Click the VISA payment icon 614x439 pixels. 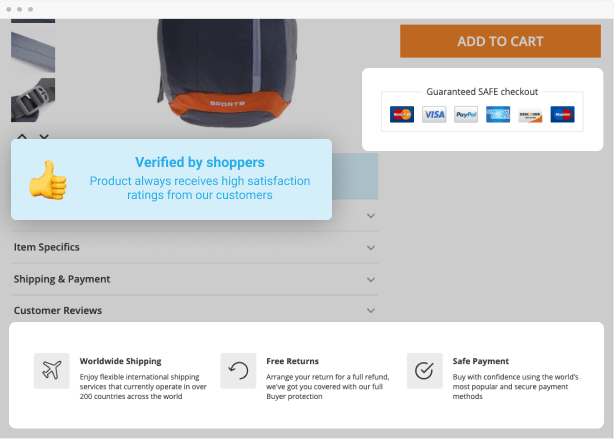tap(434, 115)
